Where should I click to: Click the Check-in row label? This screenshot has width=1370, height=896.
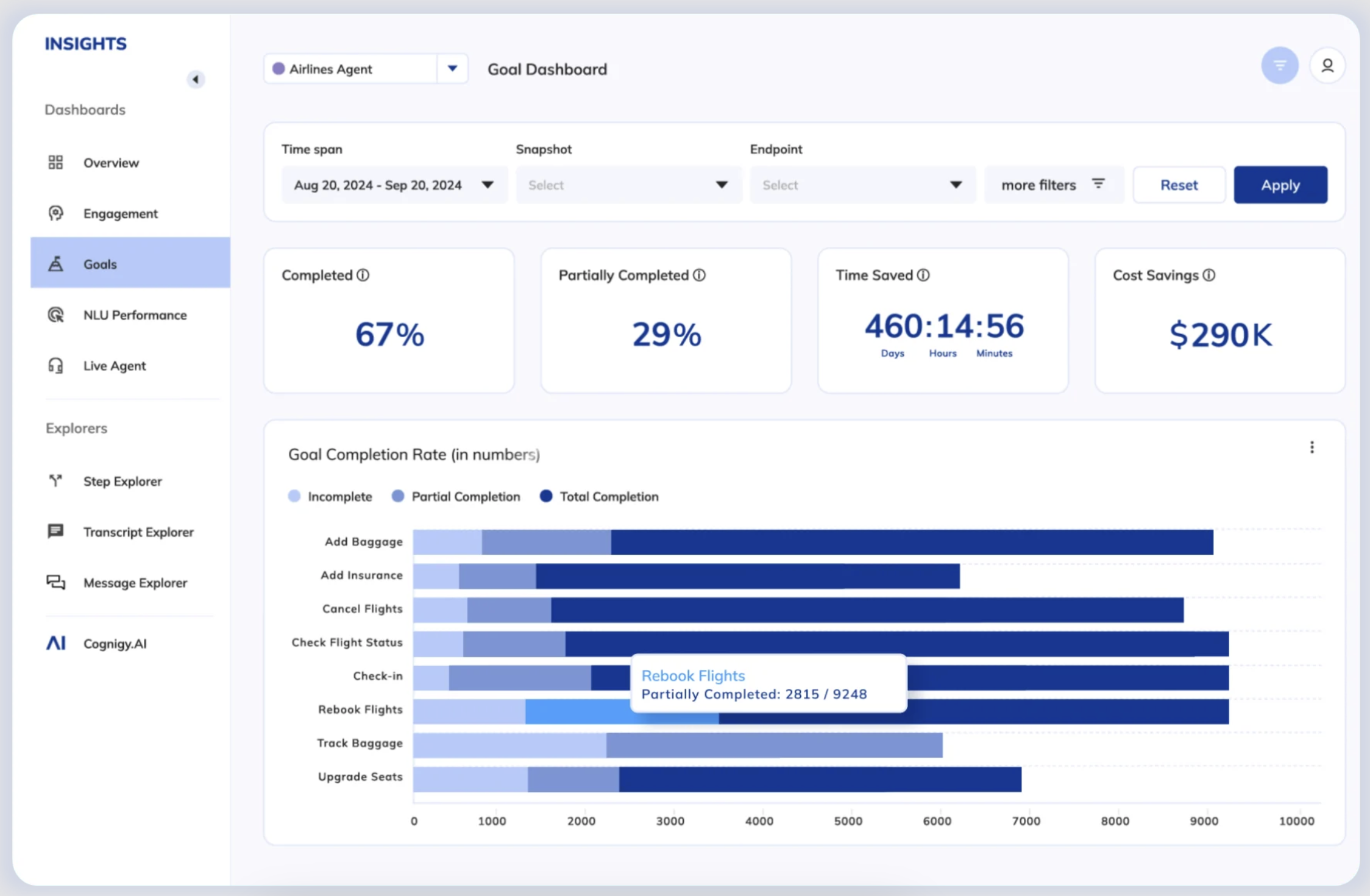378,675
